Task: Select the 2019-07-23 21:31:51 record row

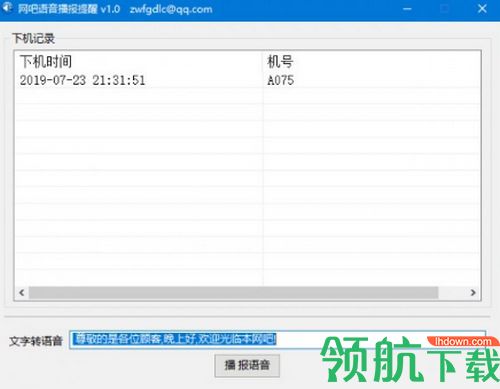Action: pos(247,80)
